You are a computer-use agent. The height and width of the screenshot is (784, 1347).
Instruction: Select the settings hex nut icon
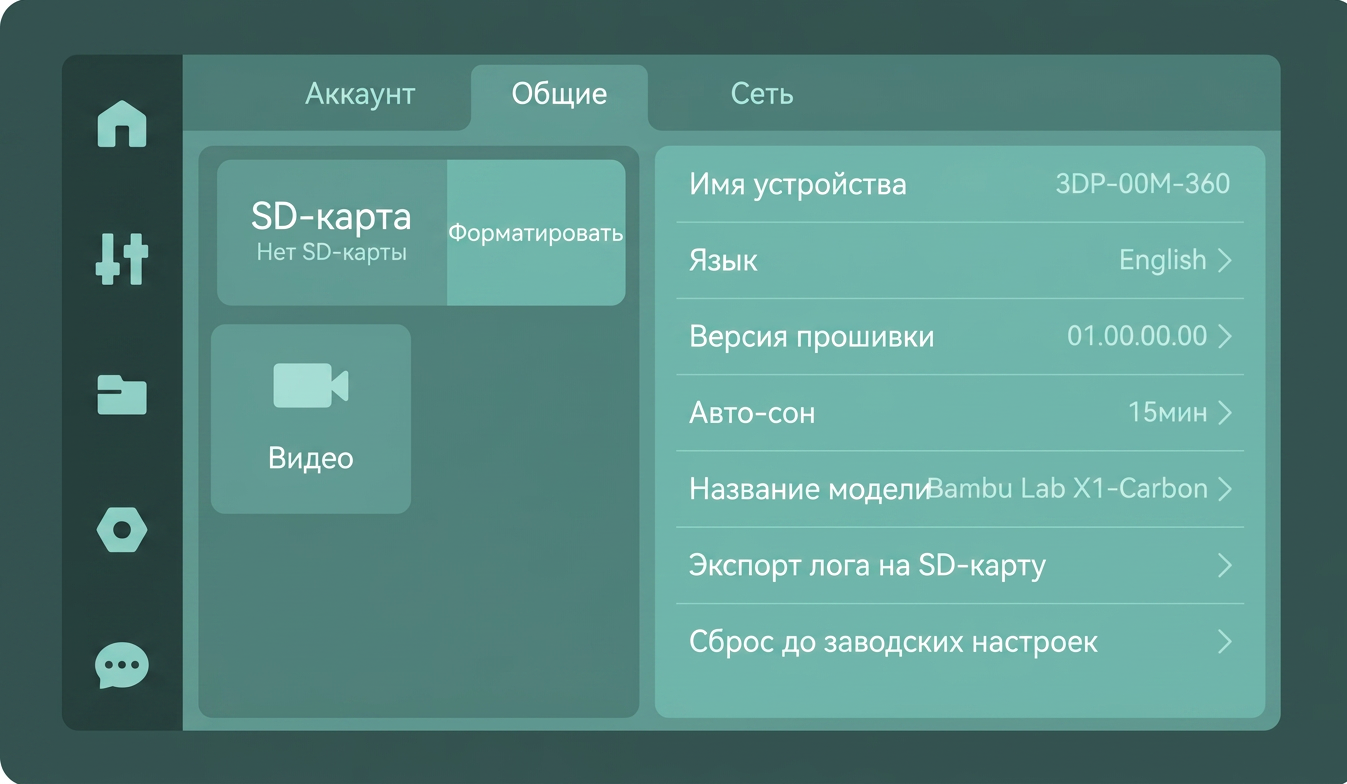pos(122,529)
